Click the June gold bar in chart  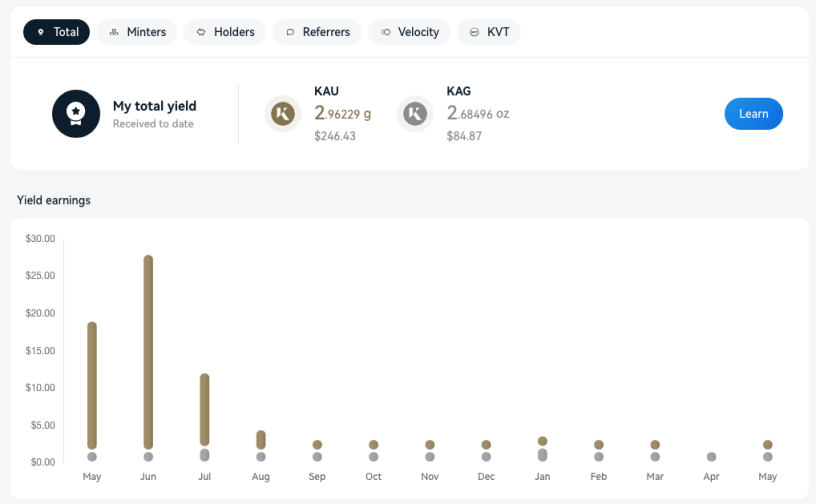click(x=148, y=352)
